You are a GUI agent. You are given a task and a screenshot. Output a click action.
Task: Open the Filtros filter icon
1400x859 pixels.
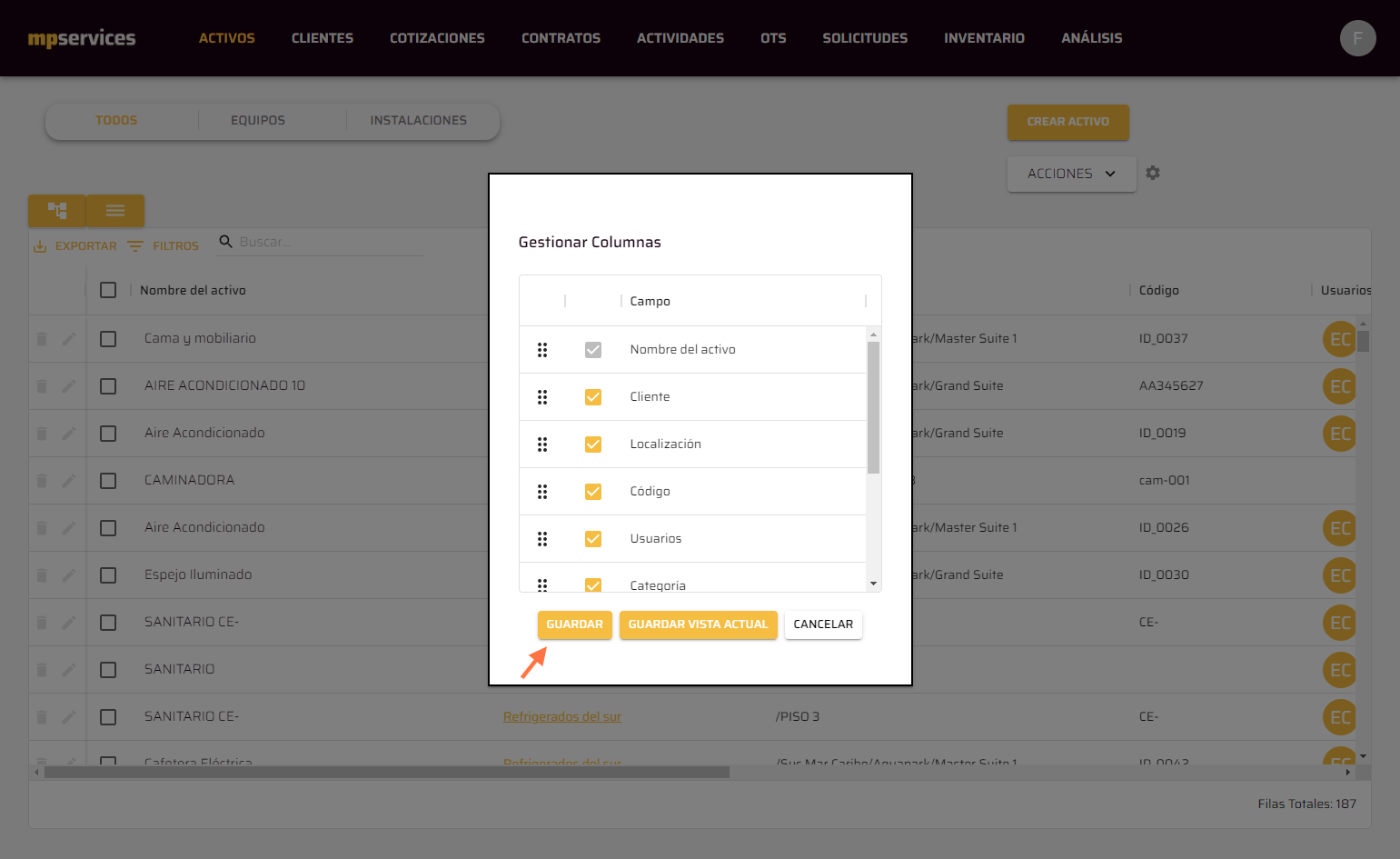(135, 246)
